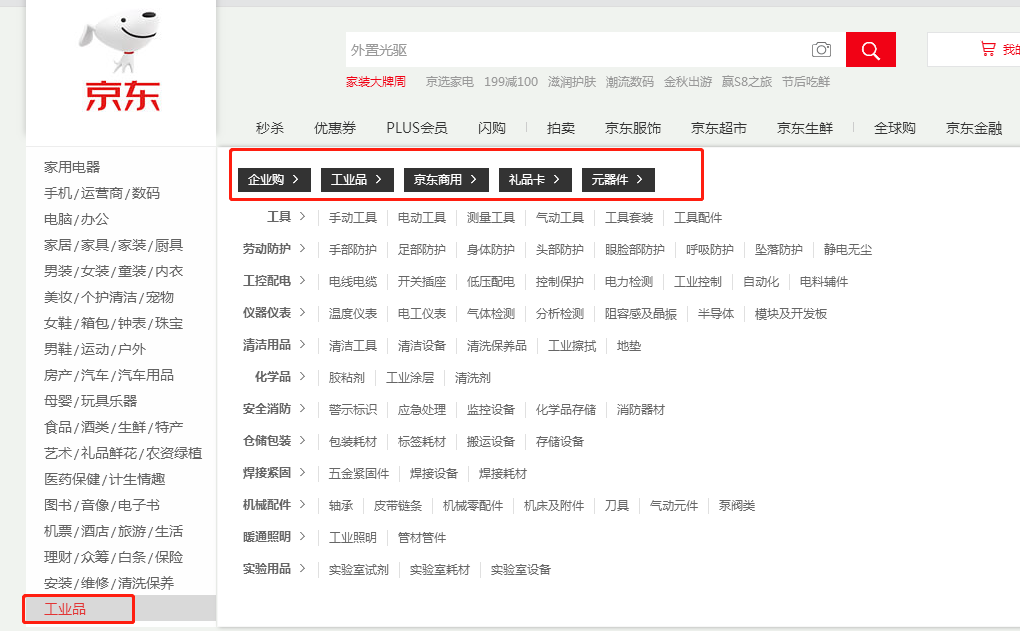Screen dimensions: 1020x631
Task: Open the shopping cart icon
Action: click(988, 49)
